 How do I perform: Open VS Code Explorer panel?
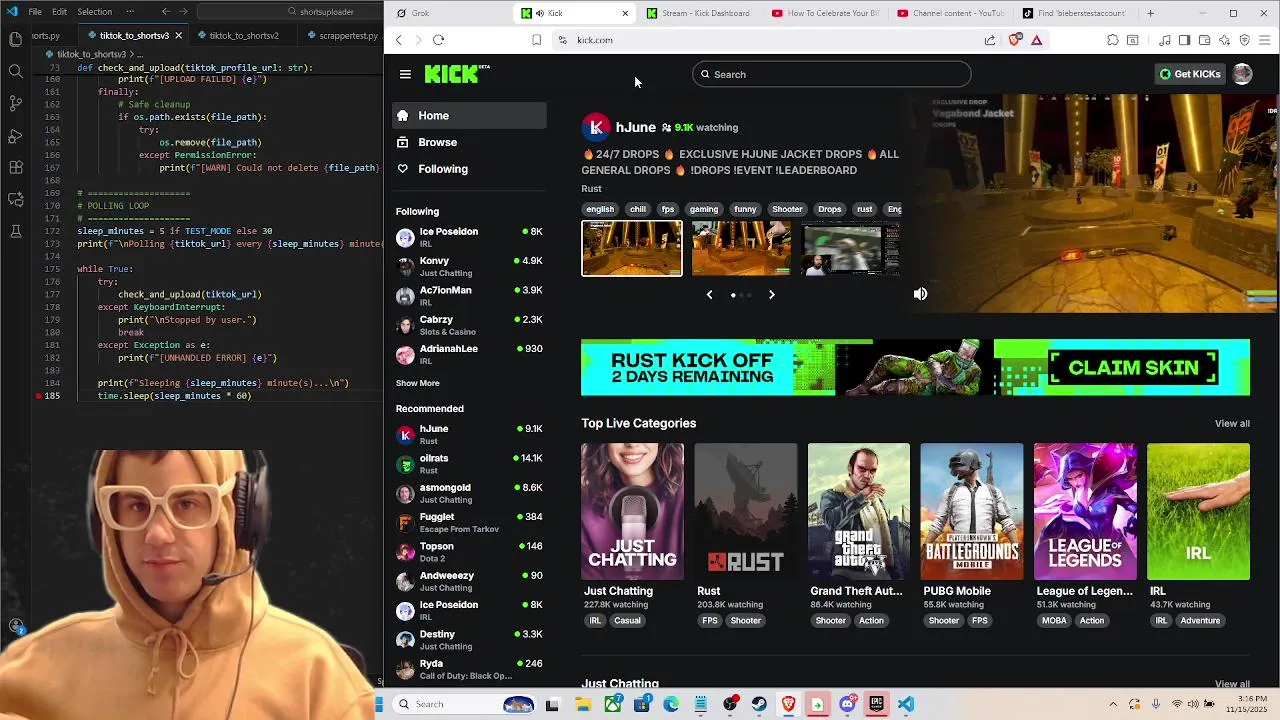[x=15, y=39]
